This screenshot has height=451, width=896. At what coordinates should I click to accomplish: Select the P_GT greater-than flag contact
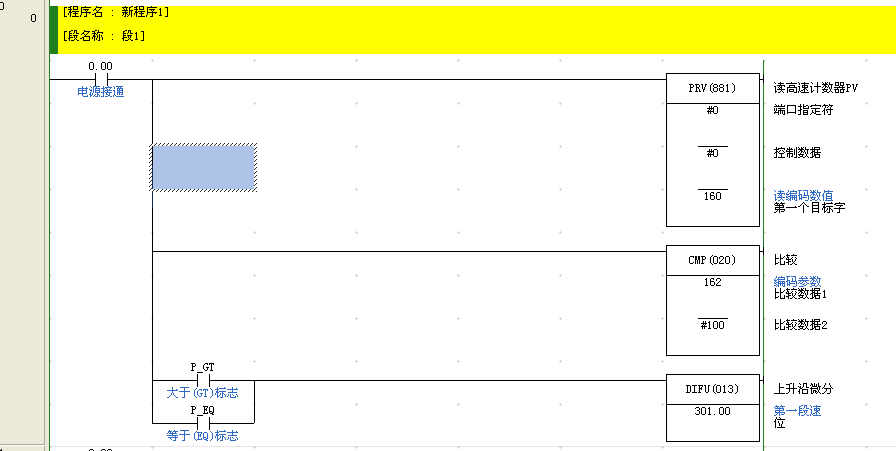[202, 380]
